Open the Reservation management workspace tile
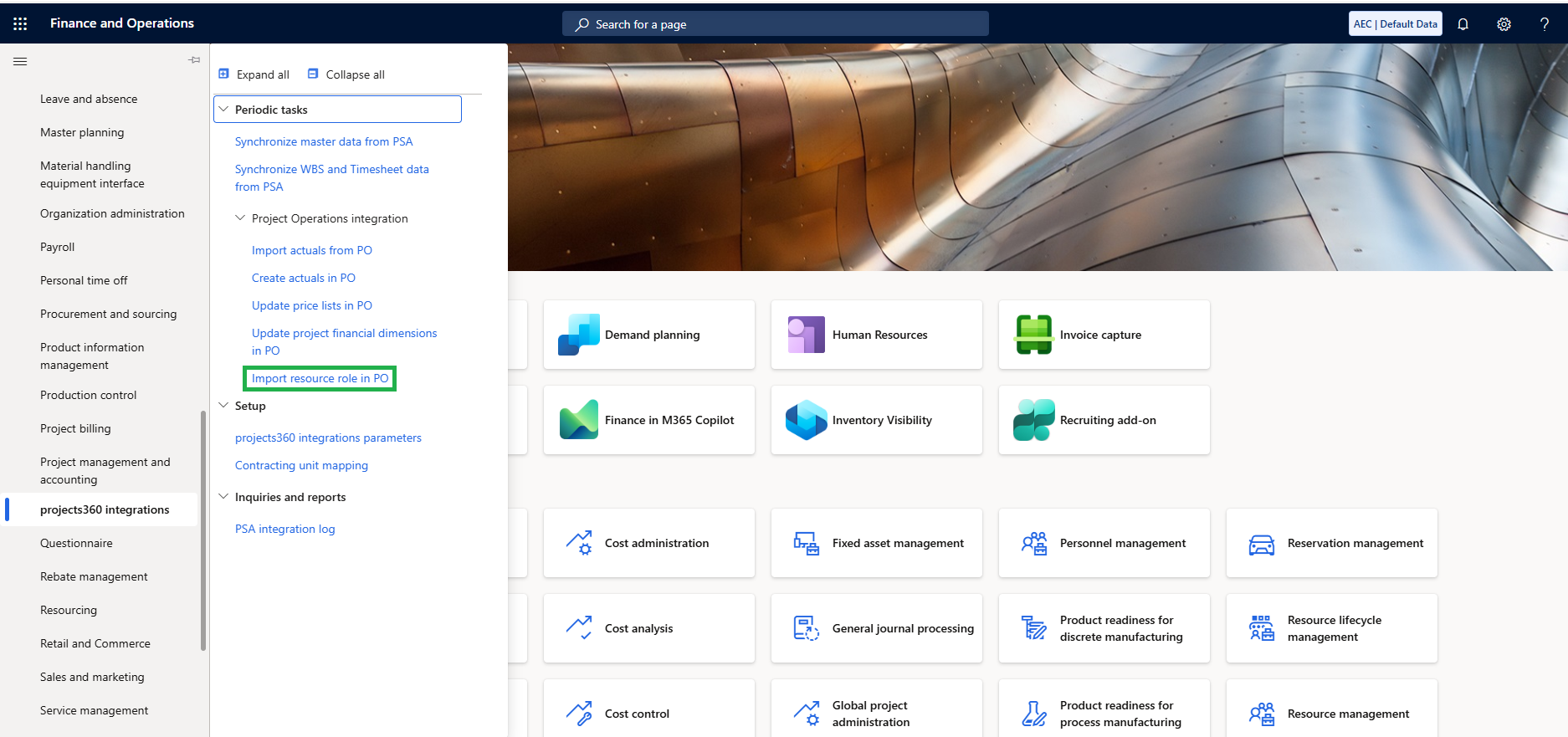This screenshot has height=737, width=1568. point(1331,543)
